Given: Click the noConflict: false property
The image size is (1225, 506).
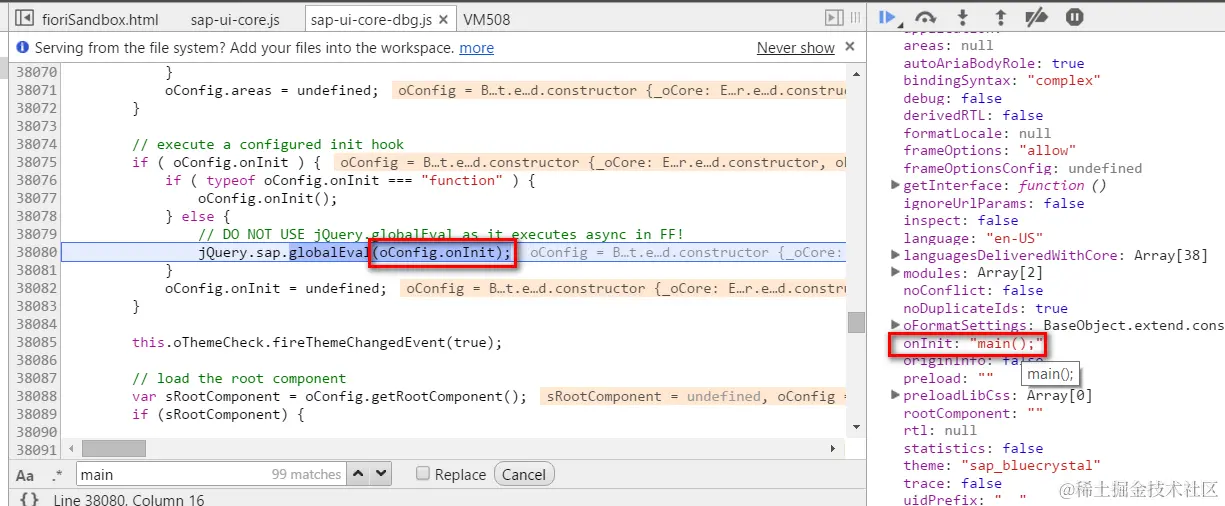Looking at the screenshot, I should click(x=973, y=290).
